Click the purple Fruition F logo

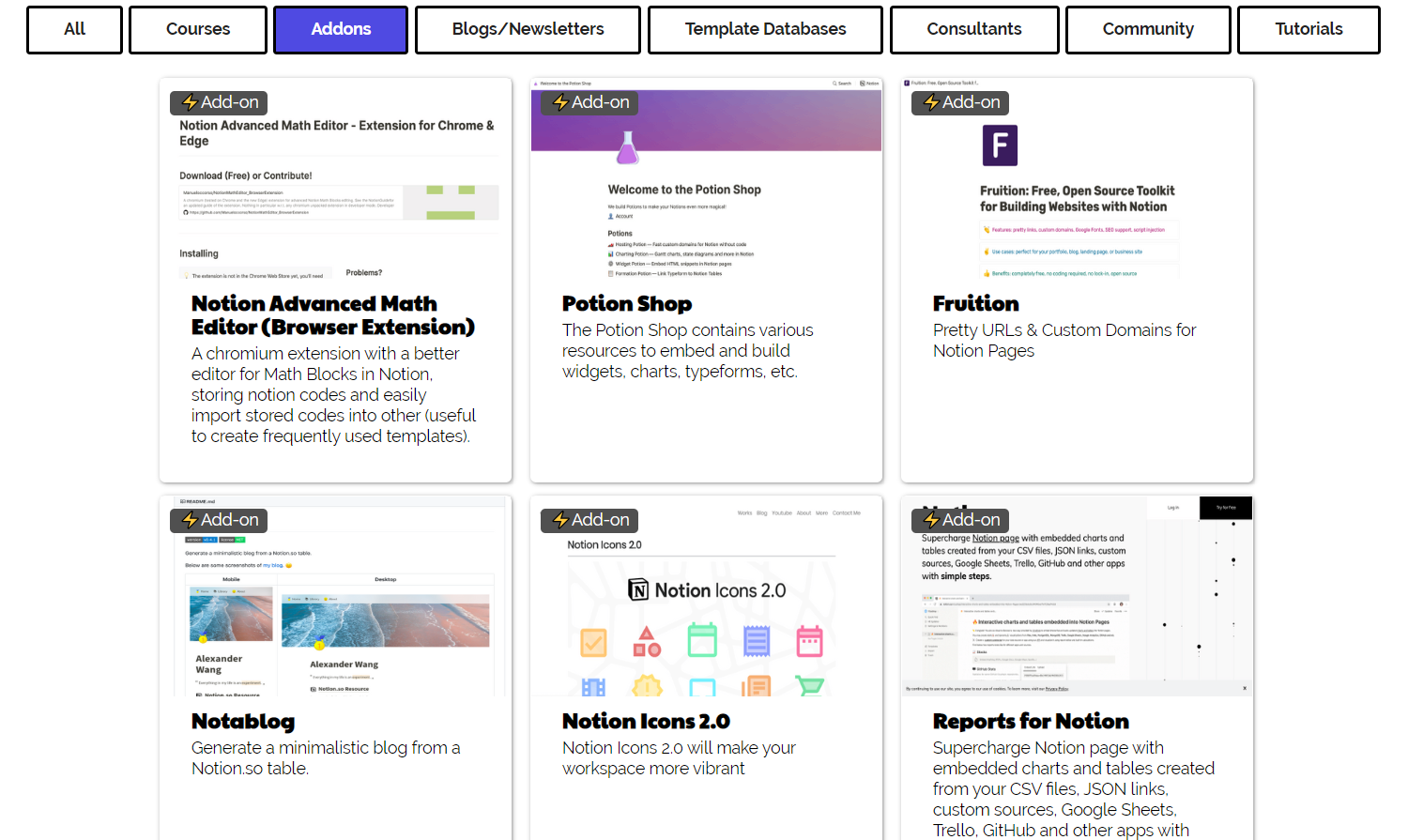click(1000, 145)
